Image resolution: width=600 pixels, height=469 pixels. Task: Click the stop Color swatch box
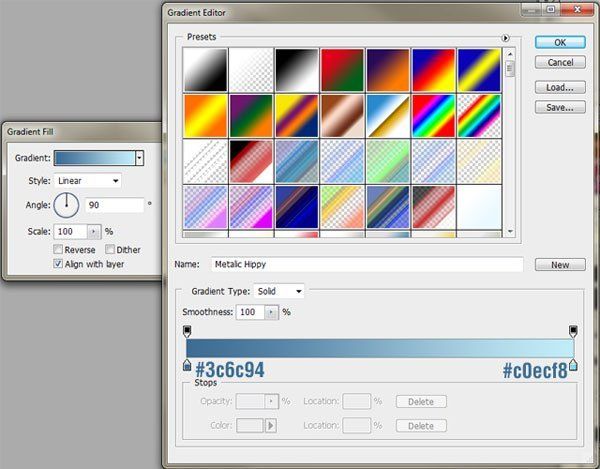click(250, 425)
